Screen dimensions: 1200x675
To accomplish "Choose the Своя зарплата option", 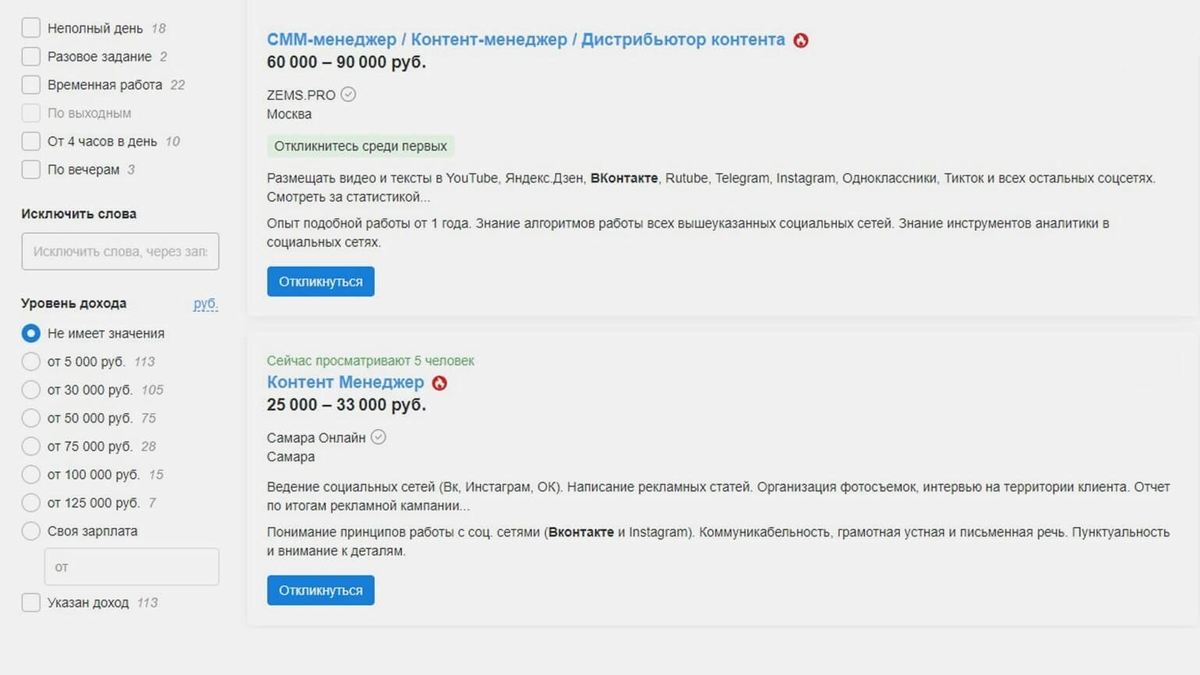I will tap(30, 531).
